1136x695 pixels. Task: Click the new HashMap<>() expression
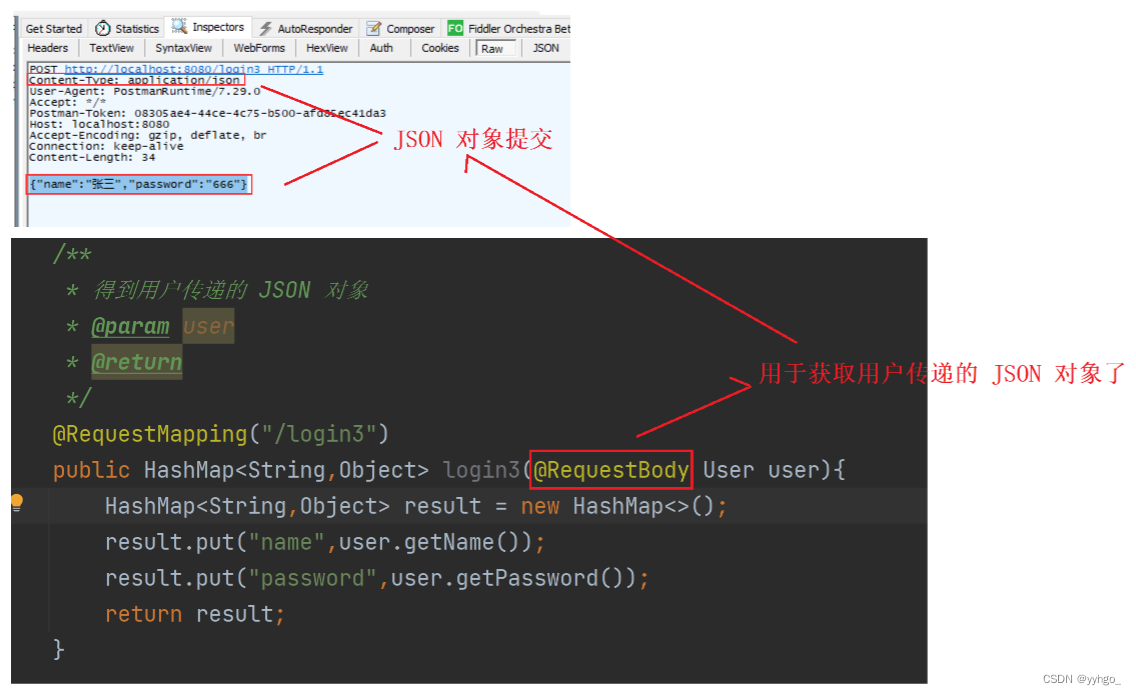[x=617, y=506]
